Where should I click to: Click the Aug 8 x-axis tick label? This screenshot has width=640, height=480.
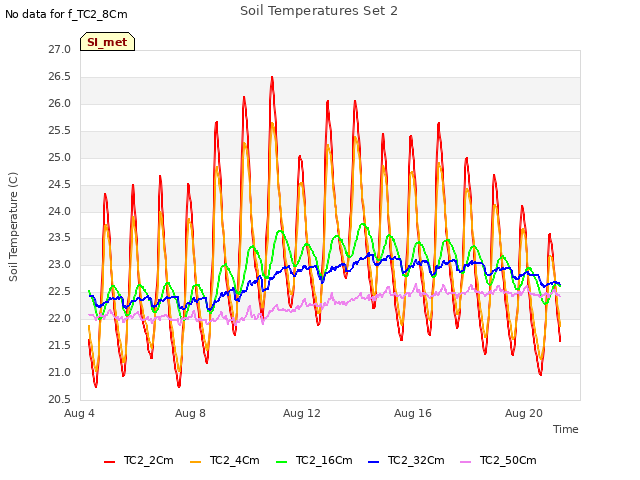tap(190, 413)
